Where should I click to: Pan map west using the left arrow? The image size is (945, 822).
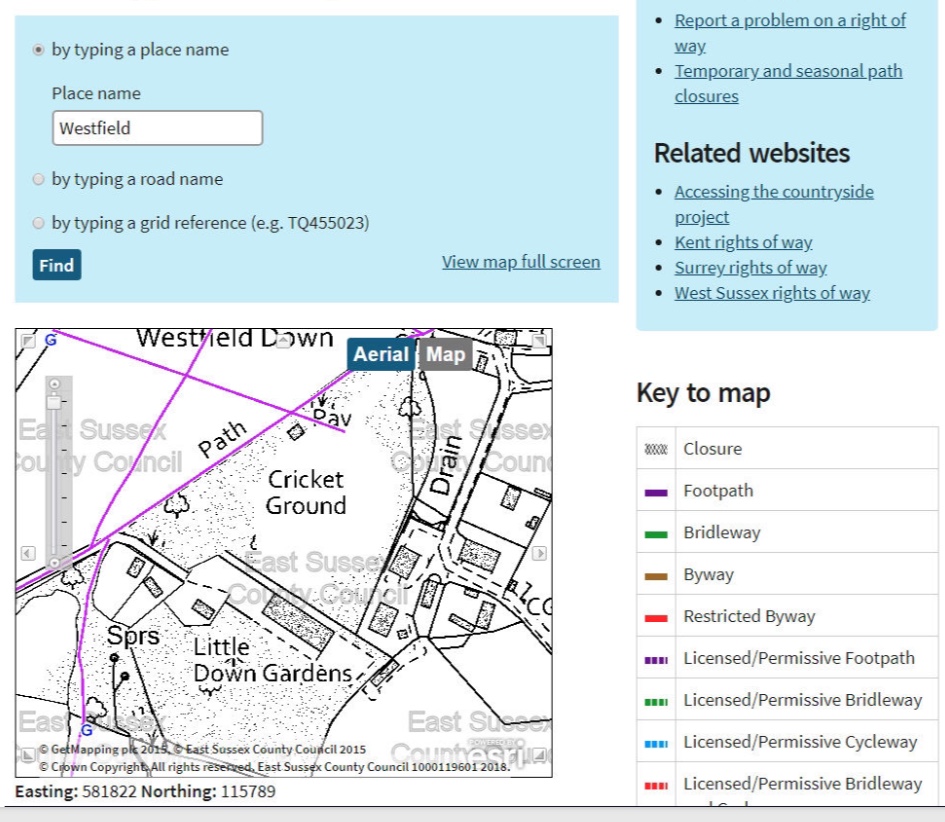coord(28,553)
